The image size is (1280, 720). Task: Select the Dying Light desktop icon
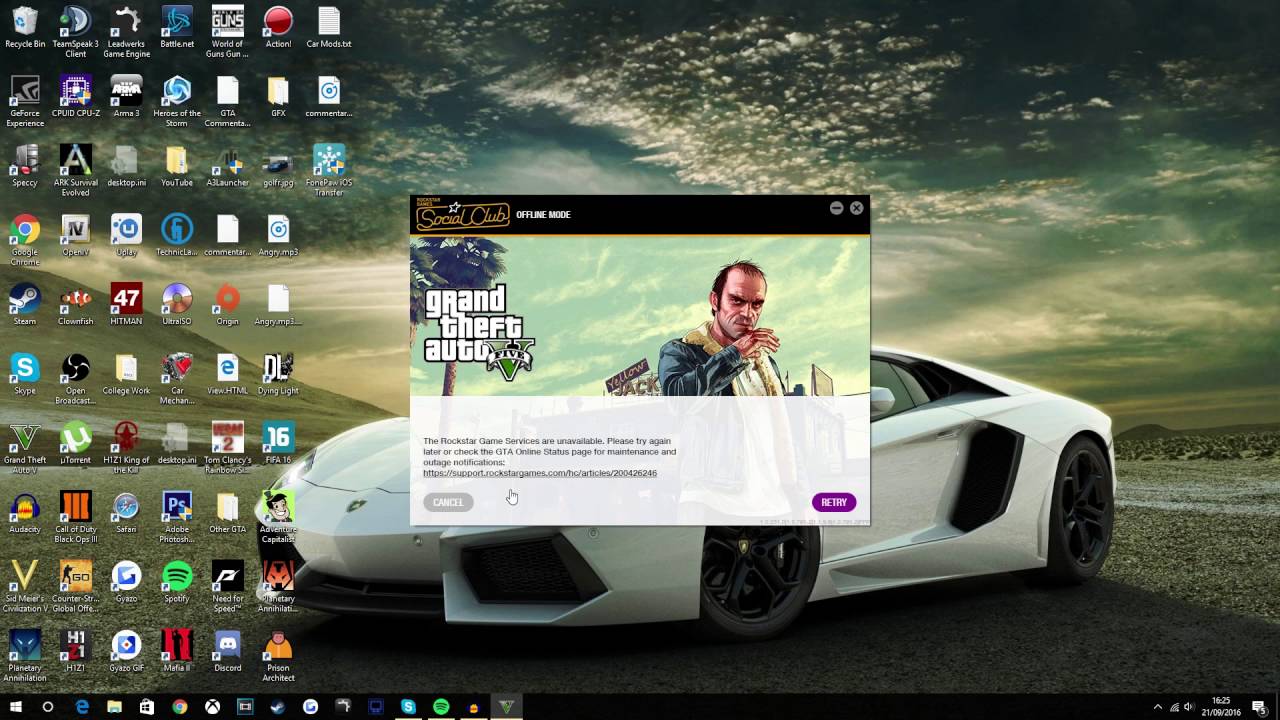[x=278, y=373]
